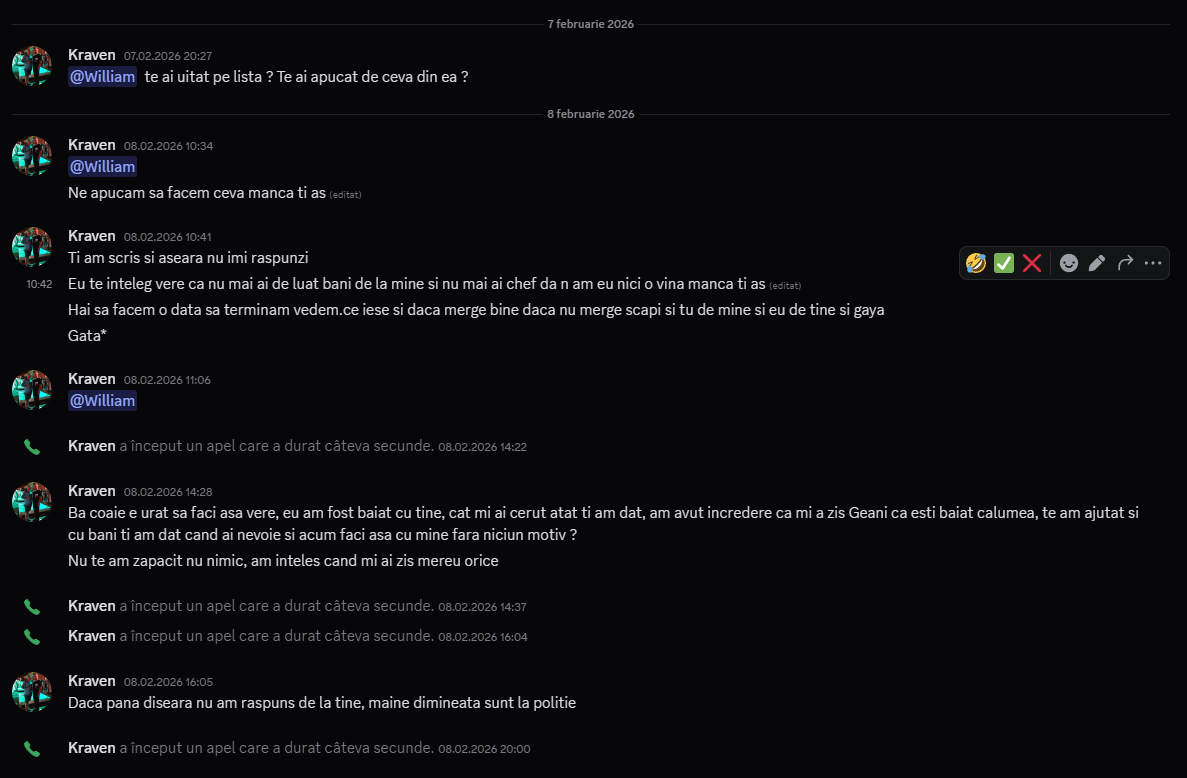Viewport: 1187px width, 778px height.
Task: Click Kraven's name in the 14:37 call entry
Action: 92,606
